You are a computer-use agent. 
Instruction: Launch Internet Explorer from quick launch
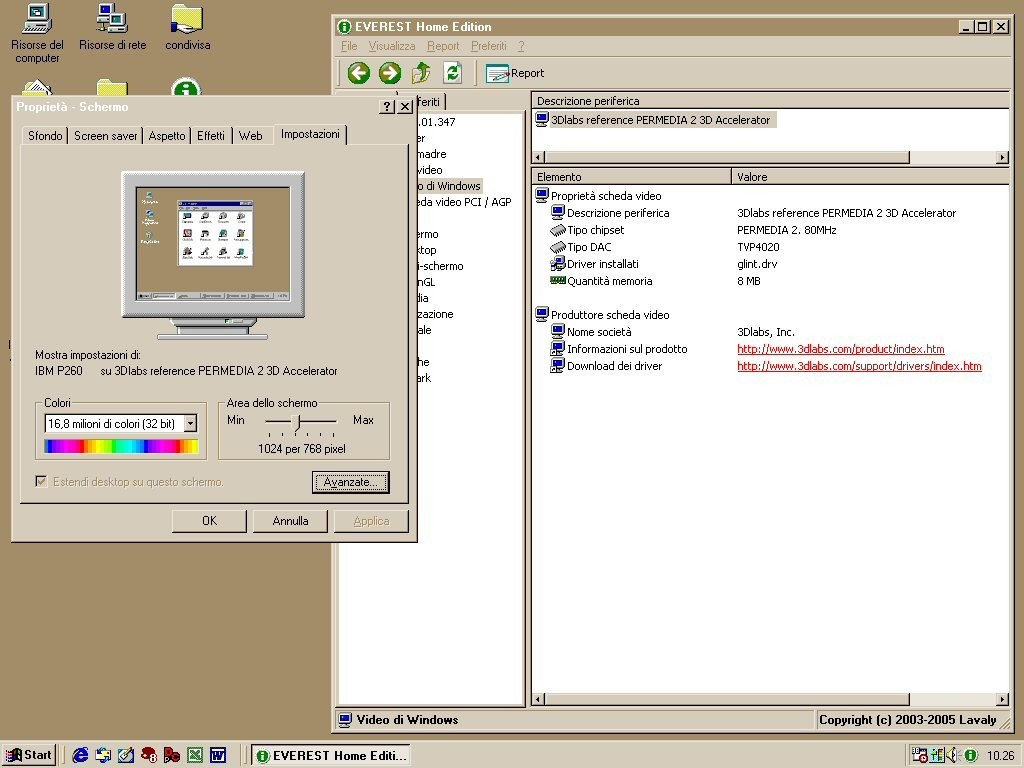coord(80,755)
